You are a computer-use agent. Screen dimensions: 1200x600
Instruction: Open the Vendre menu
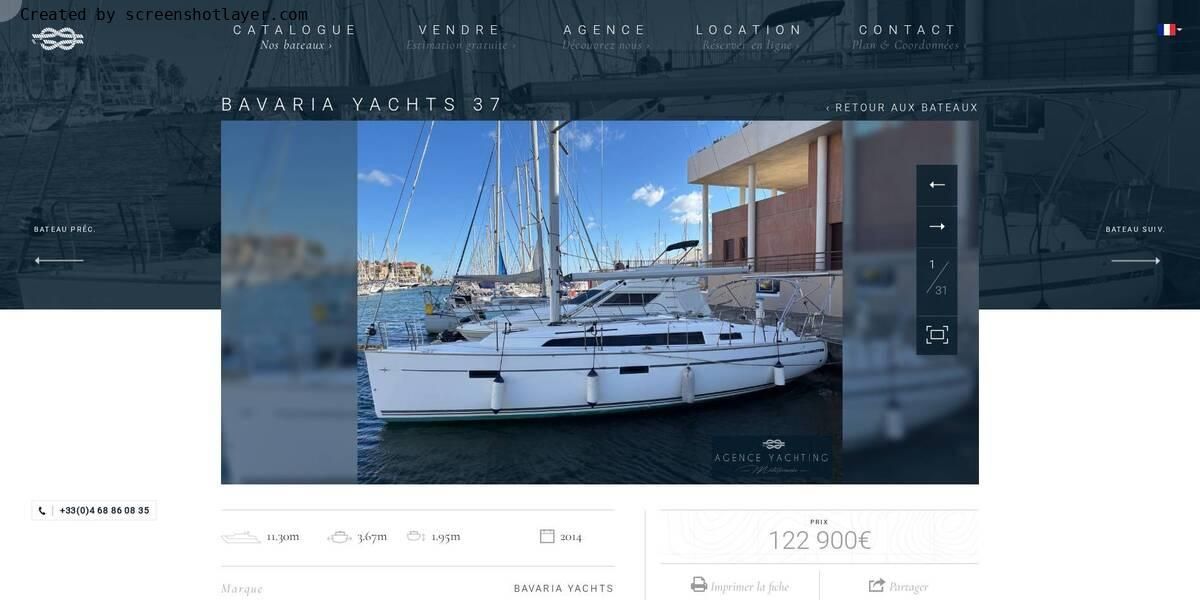click(461, 30)
